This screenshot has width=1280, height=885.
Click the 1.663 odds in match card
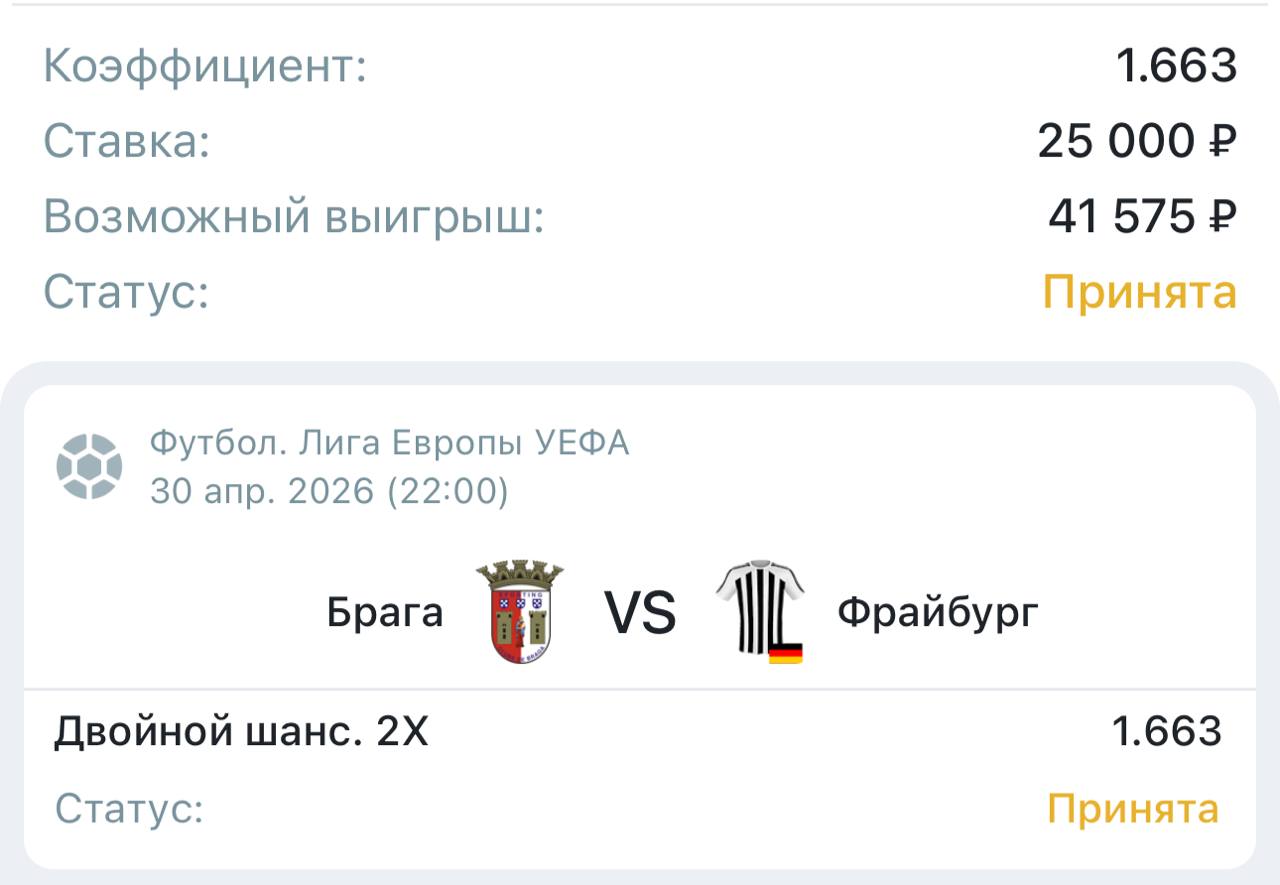coord(1166,732)
